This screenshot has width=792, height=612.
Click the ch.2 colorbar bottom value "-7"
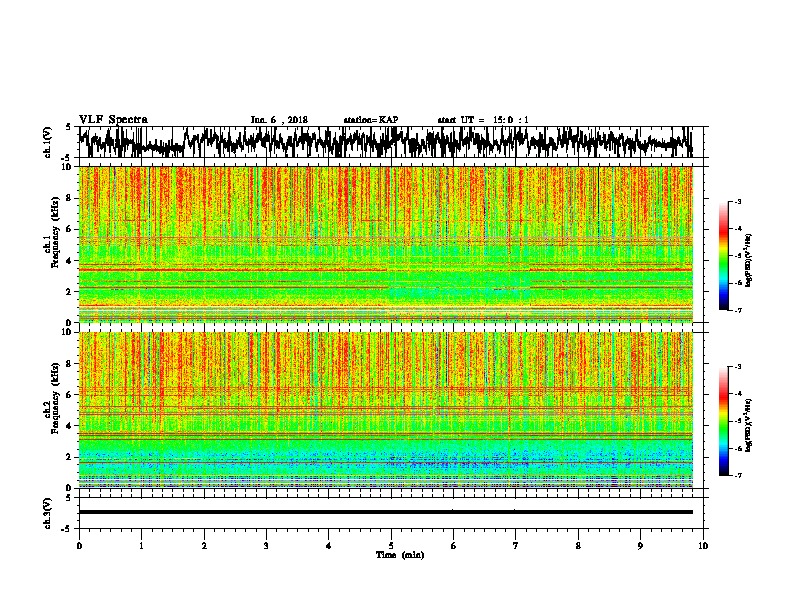738,476
